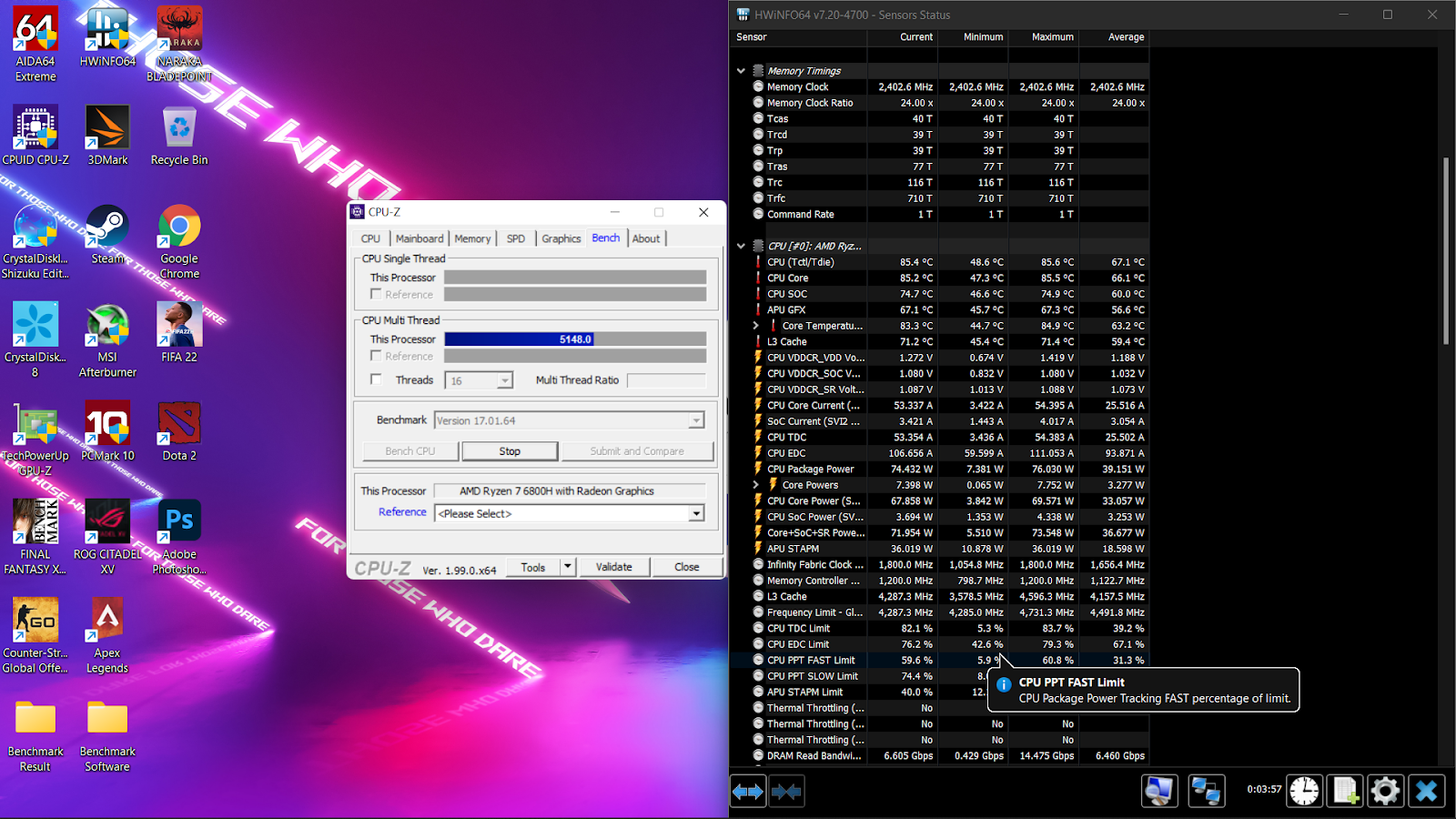Select the CPU PPT SLOW Limit row
Image resolution: width=1456 pixels, height=819 pixels.
939,676
